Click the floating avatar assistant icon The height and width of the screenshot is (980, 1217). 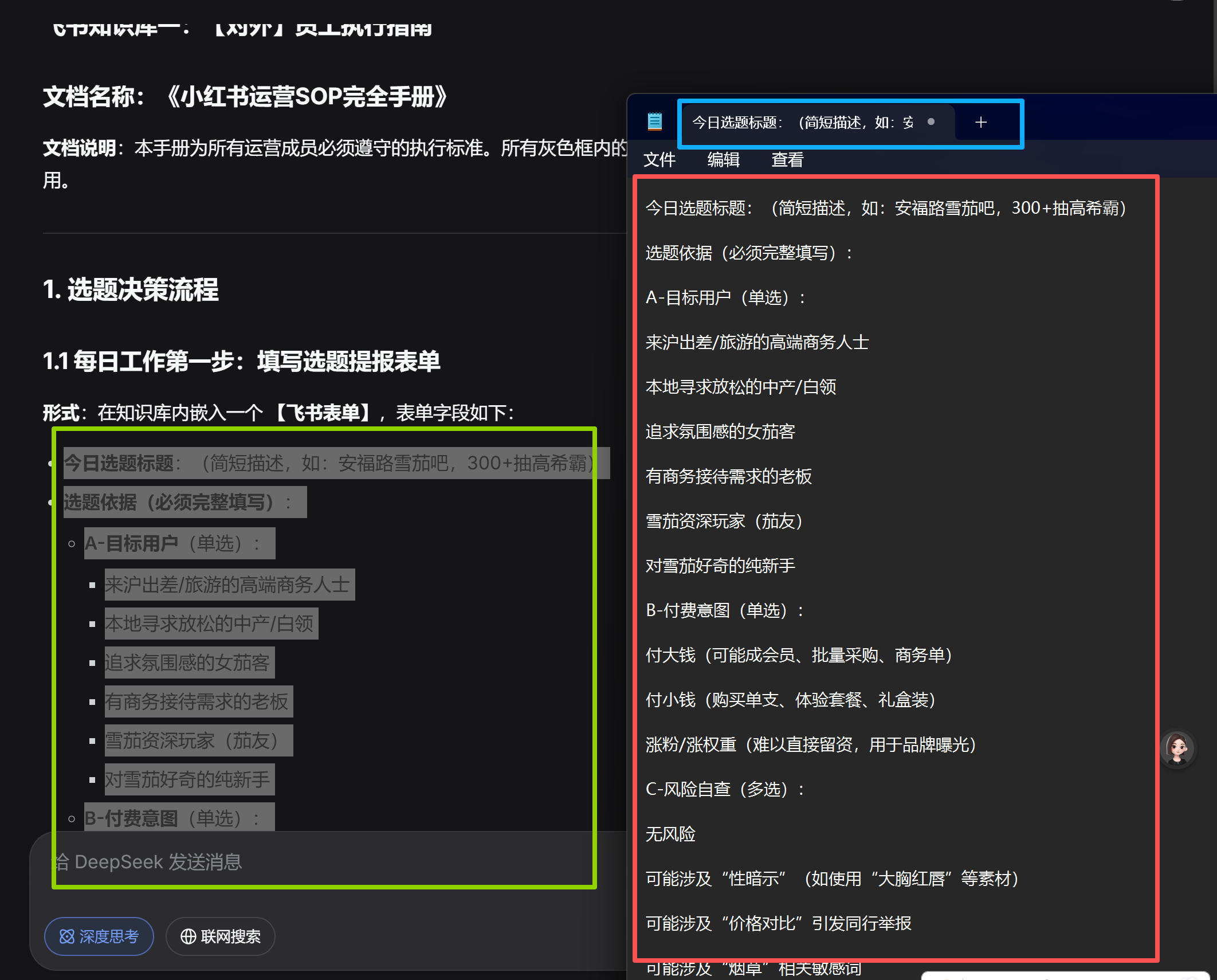point(1177,748)
